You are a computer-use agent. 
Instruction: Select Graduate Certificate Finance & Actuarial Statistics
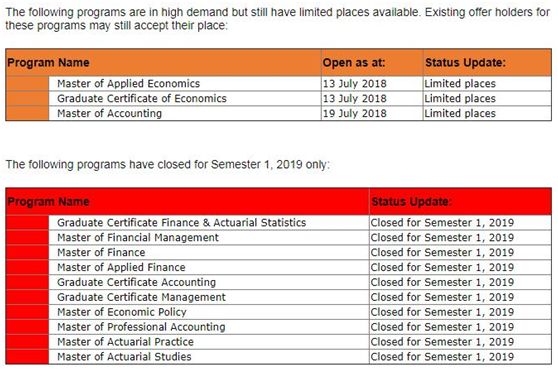click(x=181, y=223)
